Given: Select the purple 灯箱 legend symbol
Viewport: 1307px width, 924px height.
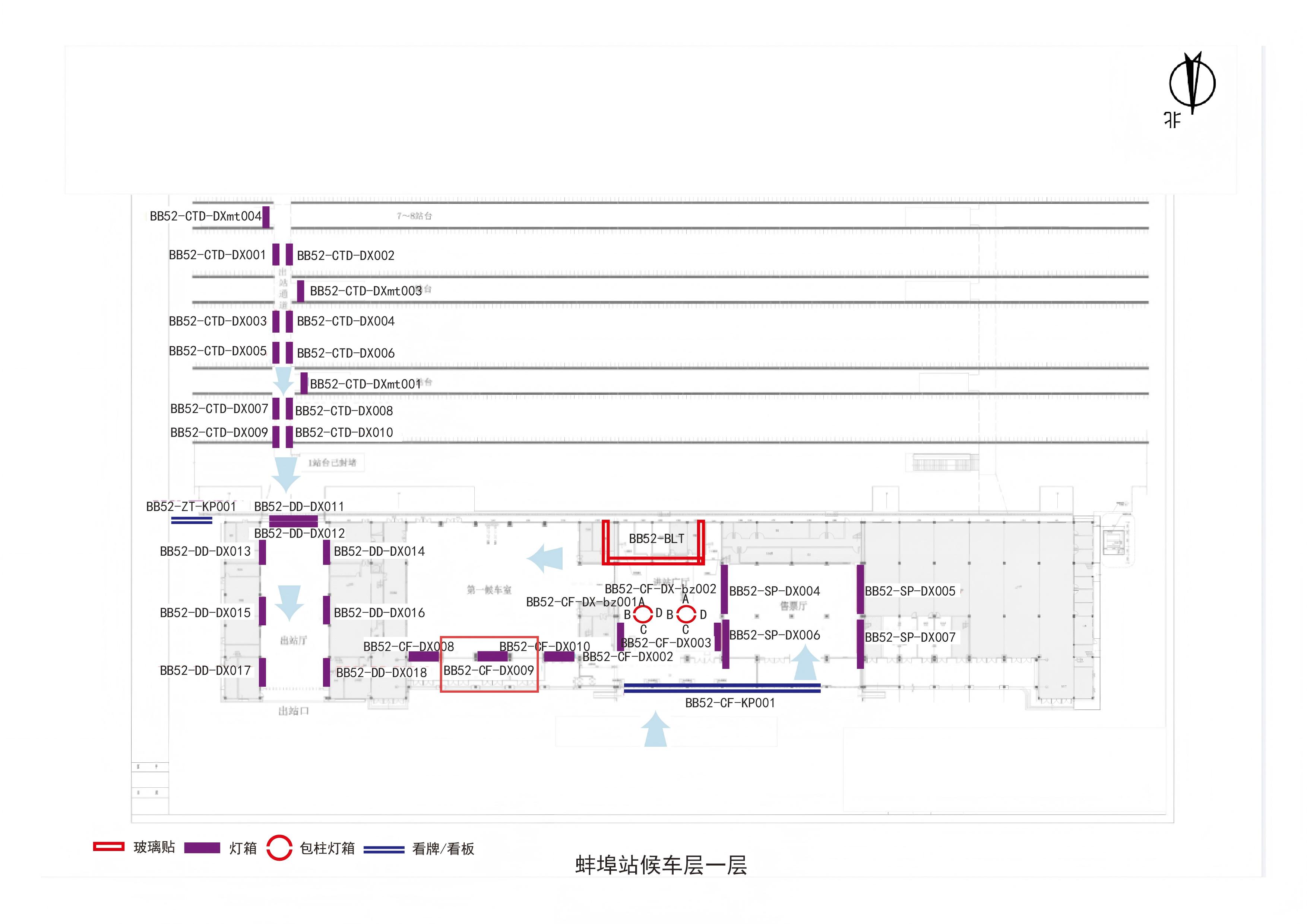Looking at the screenshot, I should coord(203,847).
